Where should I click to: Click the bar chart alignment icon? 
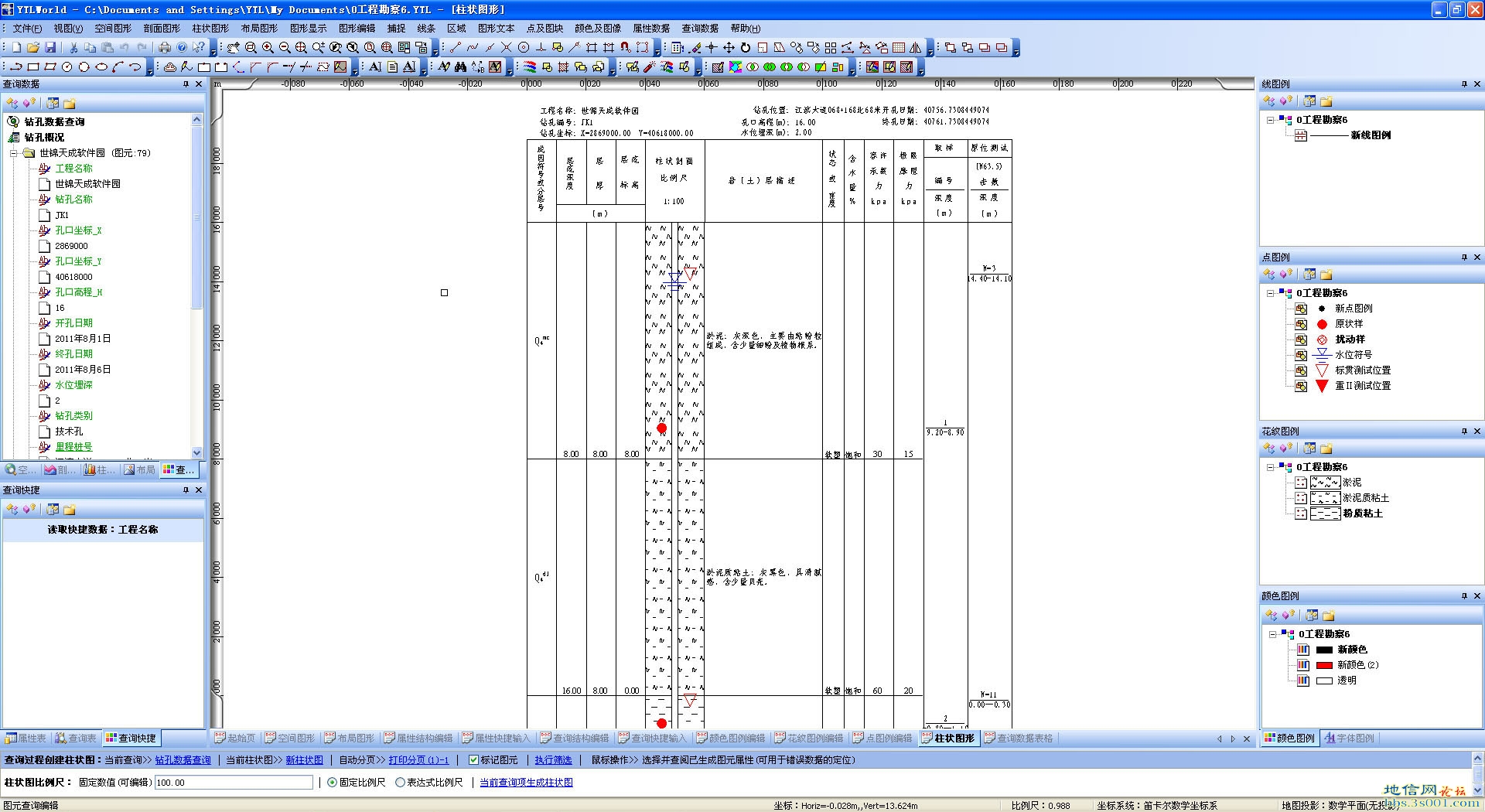coord(838,67)
